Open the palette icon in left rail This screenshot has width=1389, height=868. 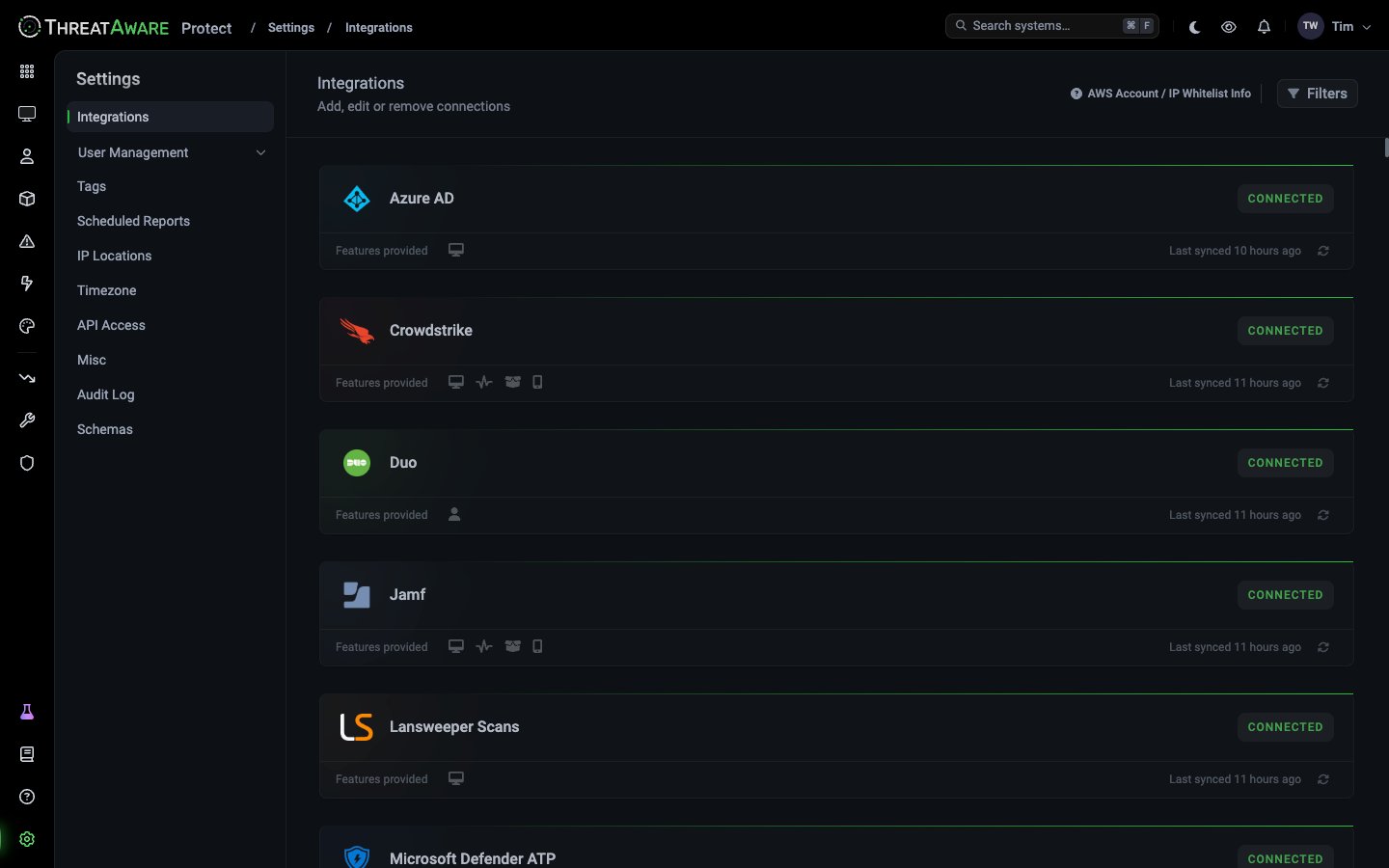(x=27, y=326)
